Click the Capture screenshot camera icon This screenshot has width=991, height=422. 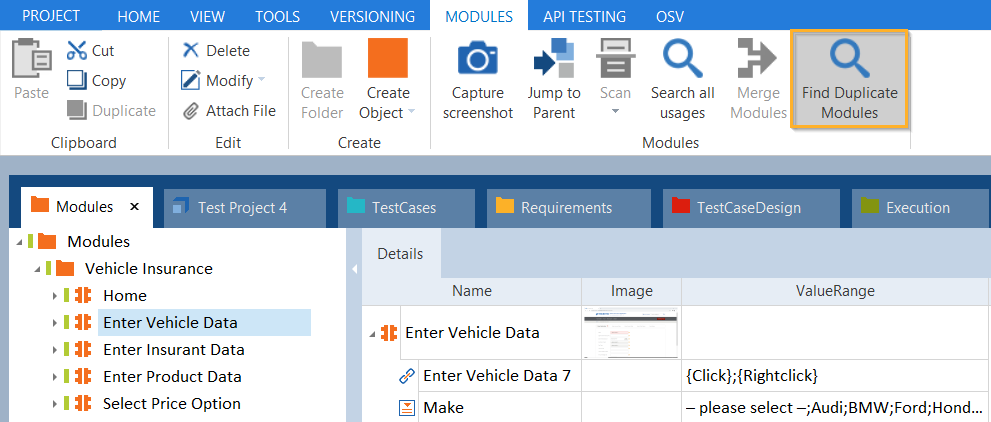(477, 59)
